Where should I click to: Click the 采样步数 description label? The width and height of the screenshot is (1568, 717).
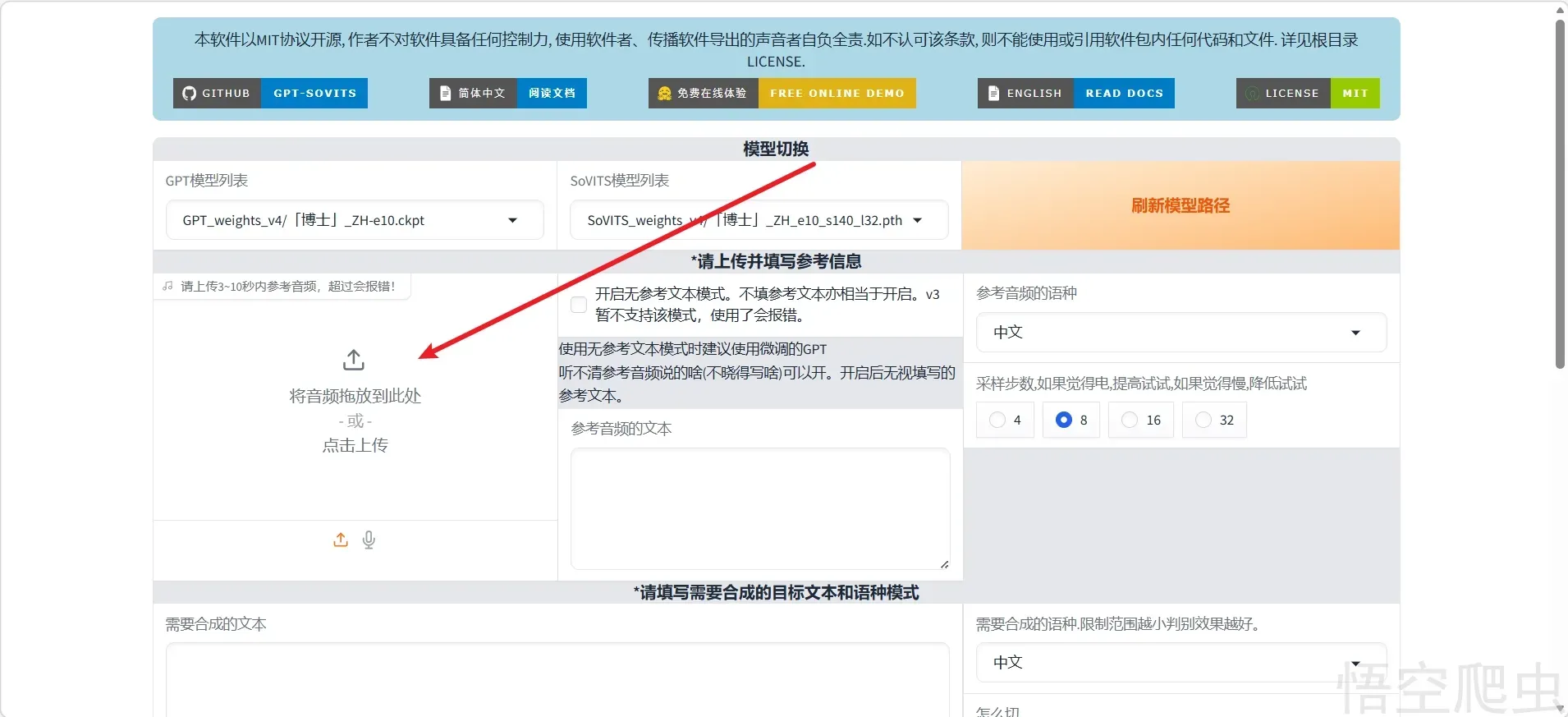pos(1141,384)
